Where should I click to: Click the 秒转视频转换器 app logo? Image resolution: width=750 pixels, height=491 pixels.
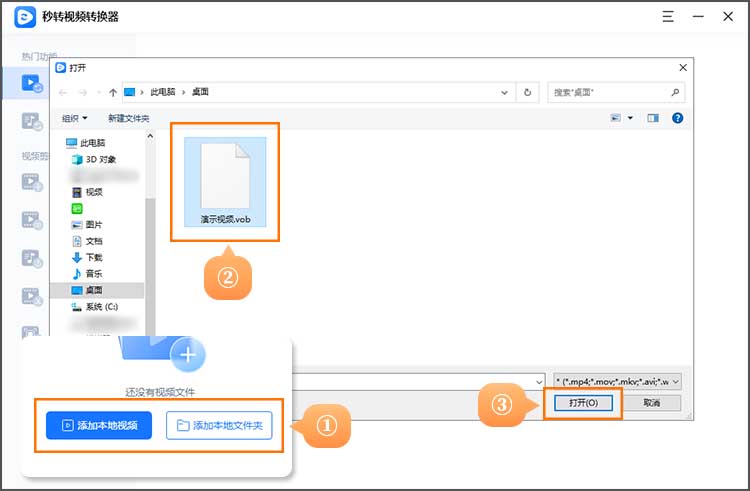(x=25, y=17)
